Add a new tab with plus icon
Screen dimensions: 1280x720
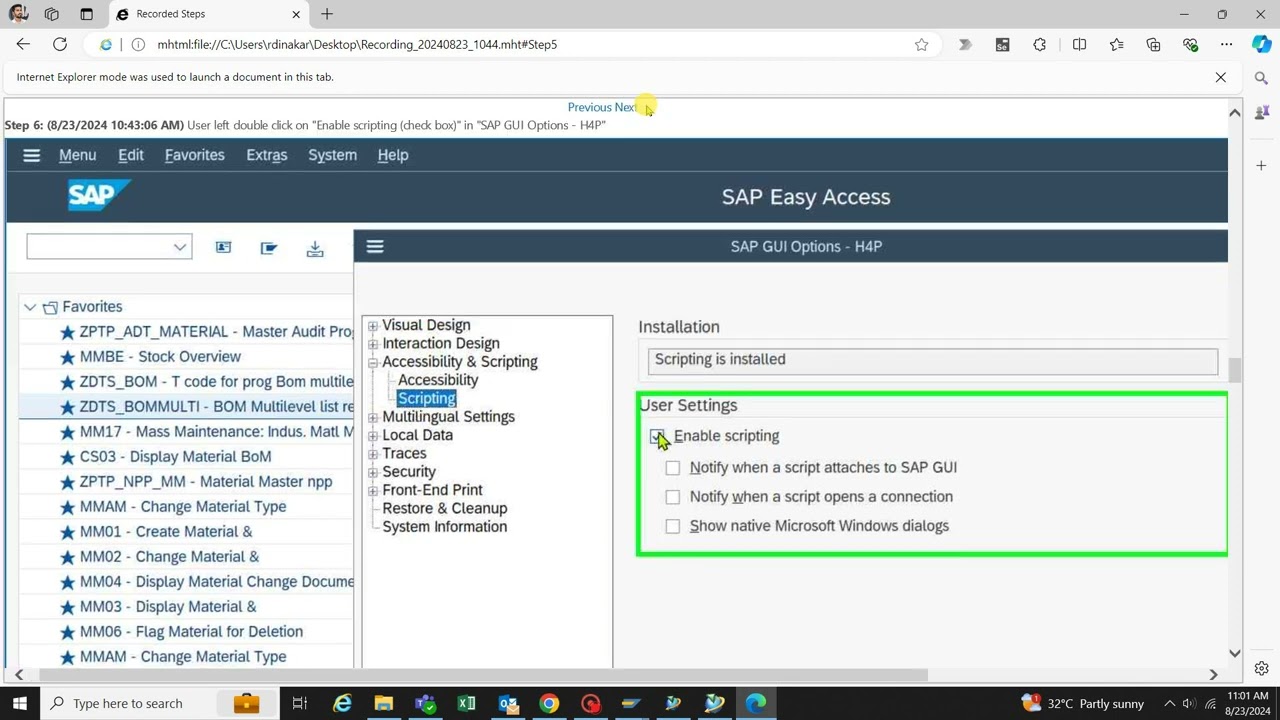coord(327,14)
